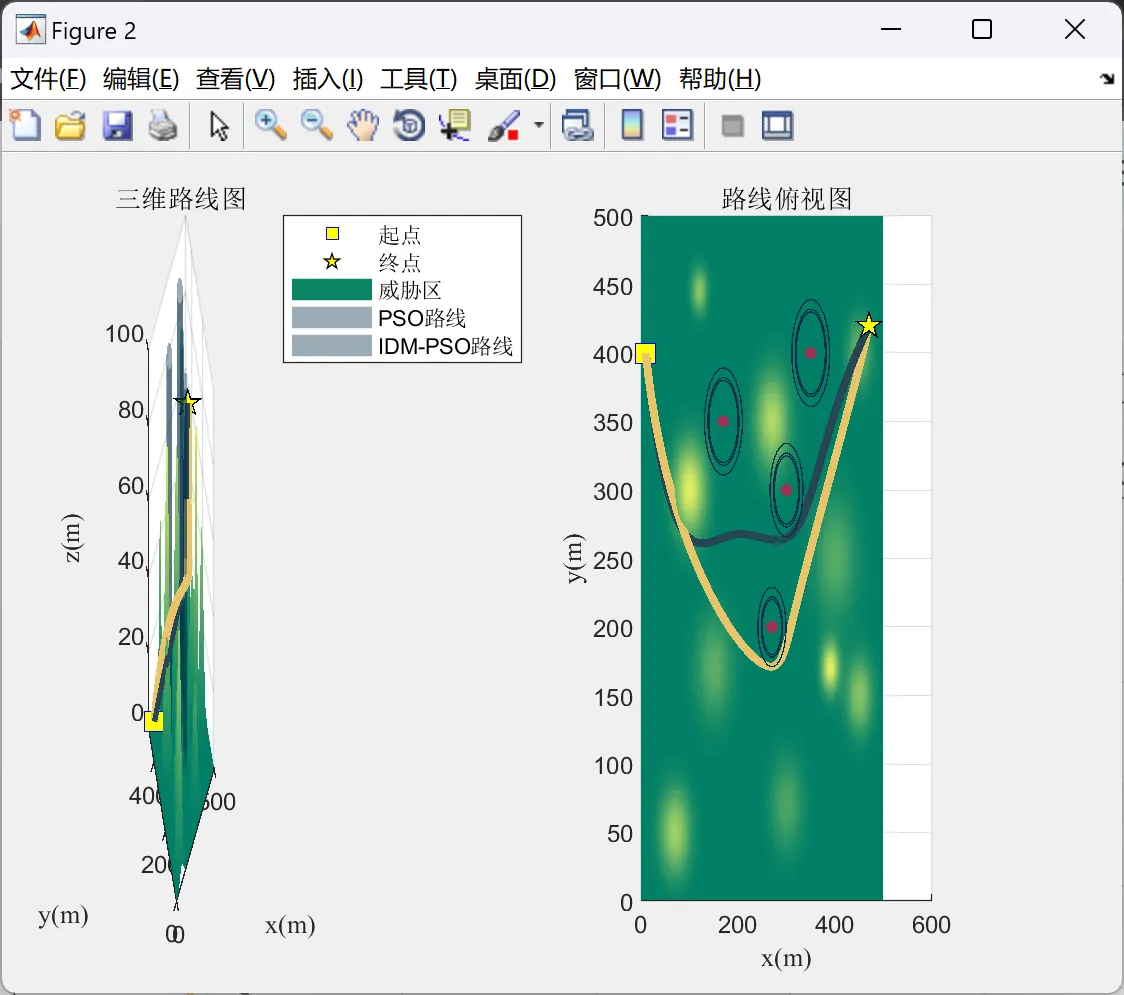1124x995 pixels.
Task: Click the green 威胁区 legend swatch
Action: click(332, 290)
